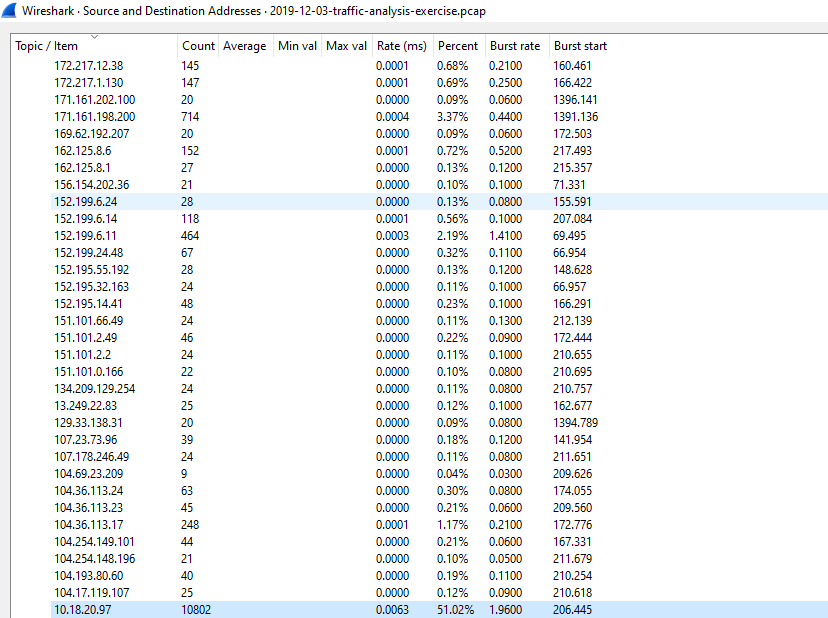This screenshot has width=828, height=618.
Task: Select row 104.254.149.101
Action: click(x=439, y=541)
